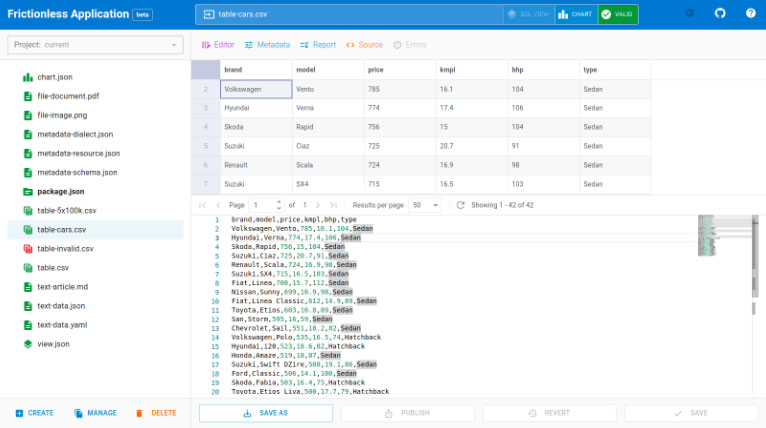Viewport: 766px width, 428px height.
Task: Click the brand column header
Action: point(256,70)
